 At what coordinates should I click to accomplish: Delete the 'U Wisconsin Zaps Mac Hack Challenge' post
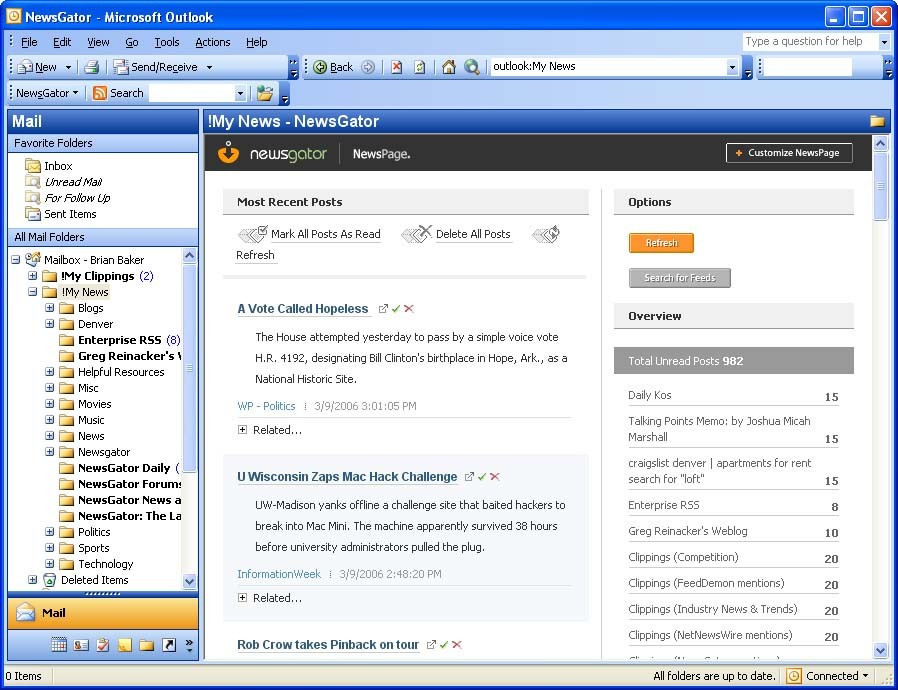click(495, 476)
